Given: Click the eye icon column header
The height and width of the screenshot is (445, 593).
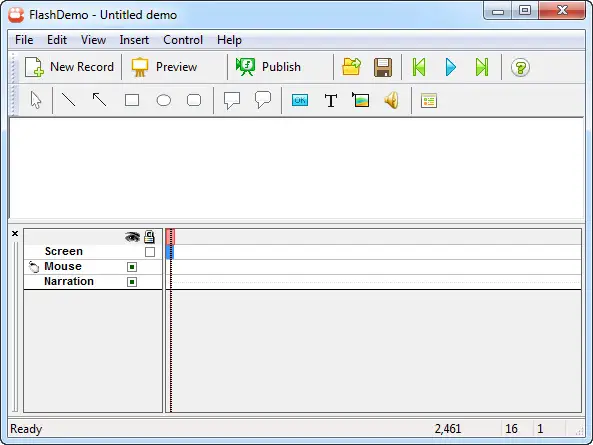Looking at the screenshot, I should [132, 237].
